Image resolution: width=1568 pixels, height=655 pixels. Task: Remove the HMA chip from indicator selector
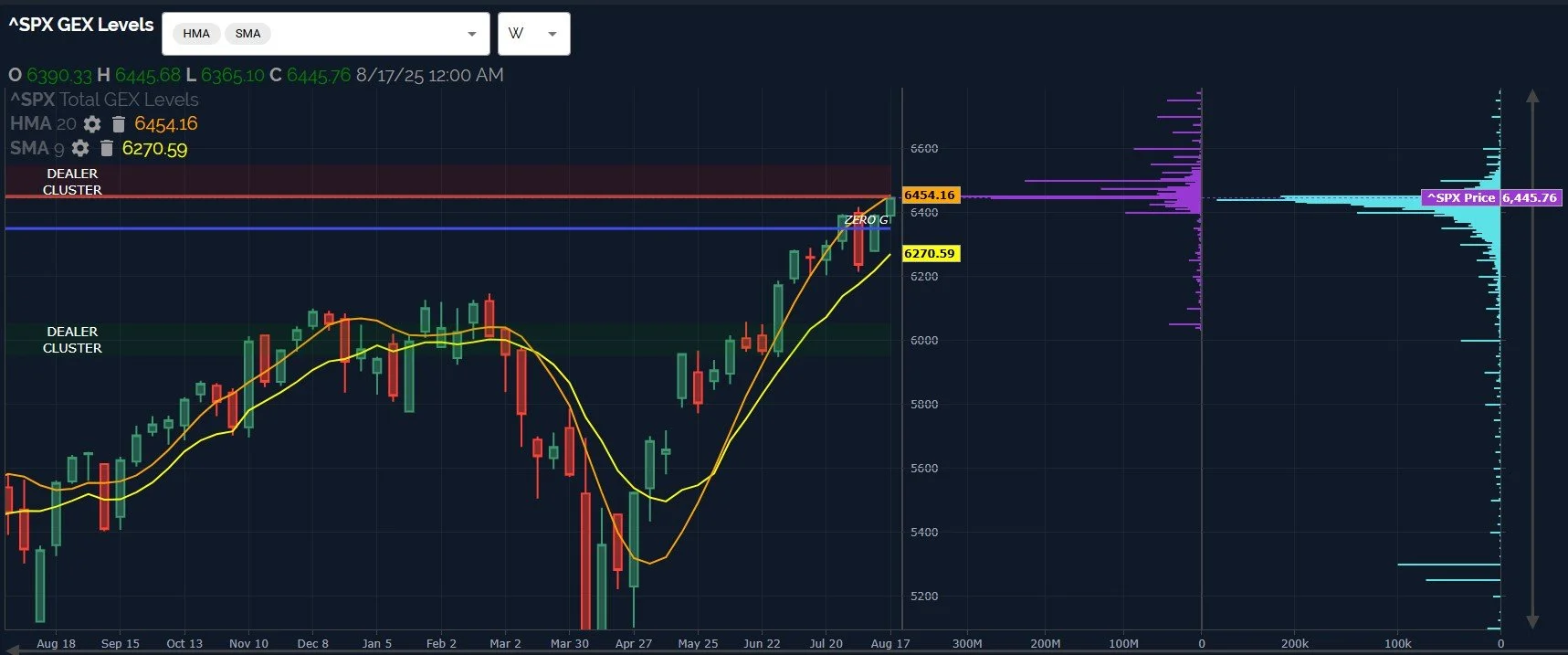point(196,34)
